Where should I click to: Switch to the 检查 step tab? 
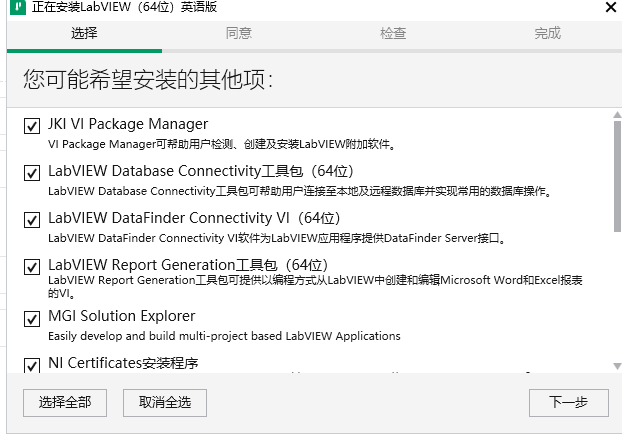tap(393, 33)
